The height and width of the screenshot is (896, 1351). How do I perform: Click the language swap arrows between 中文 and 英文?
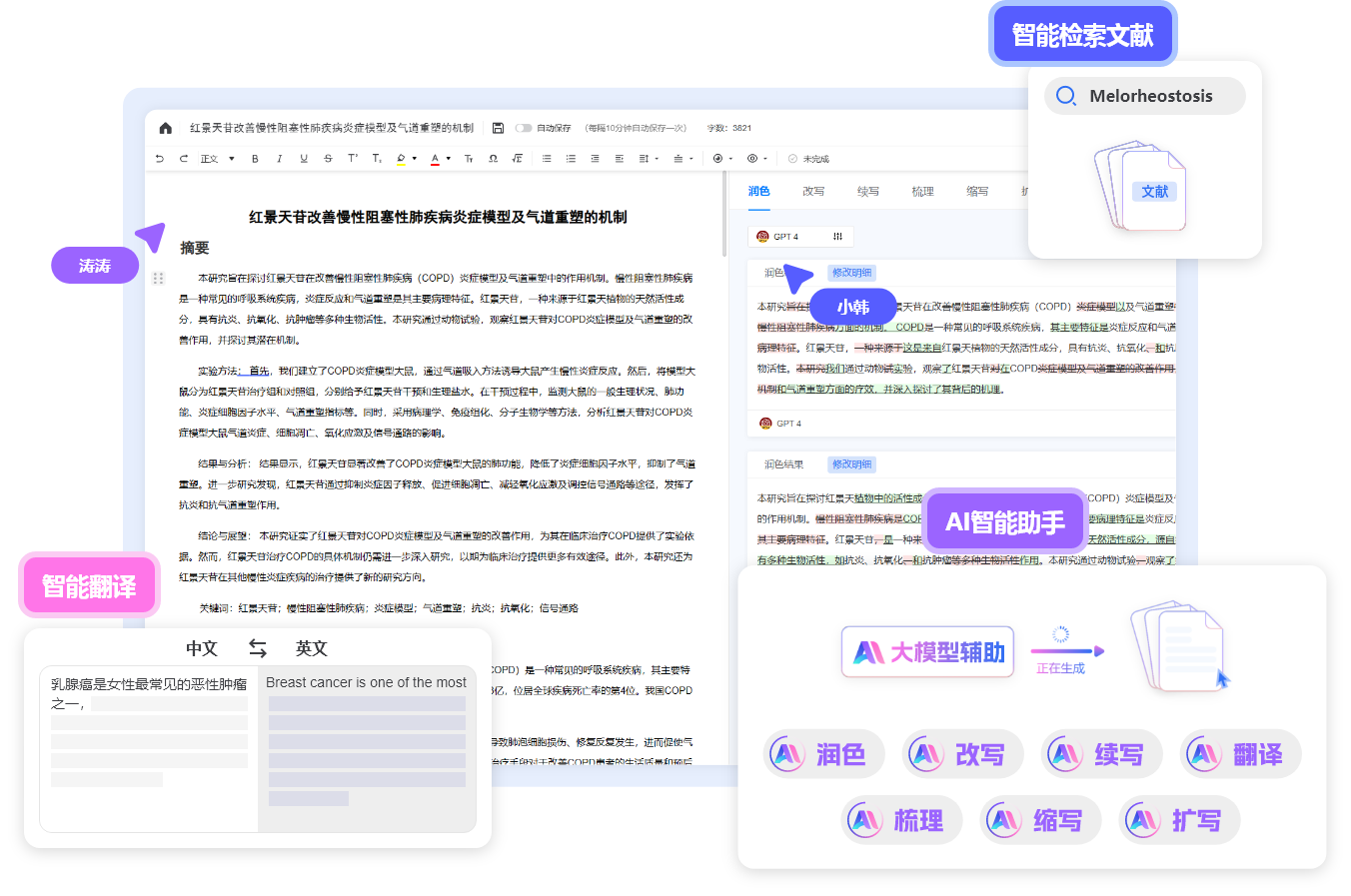(257, 648)
